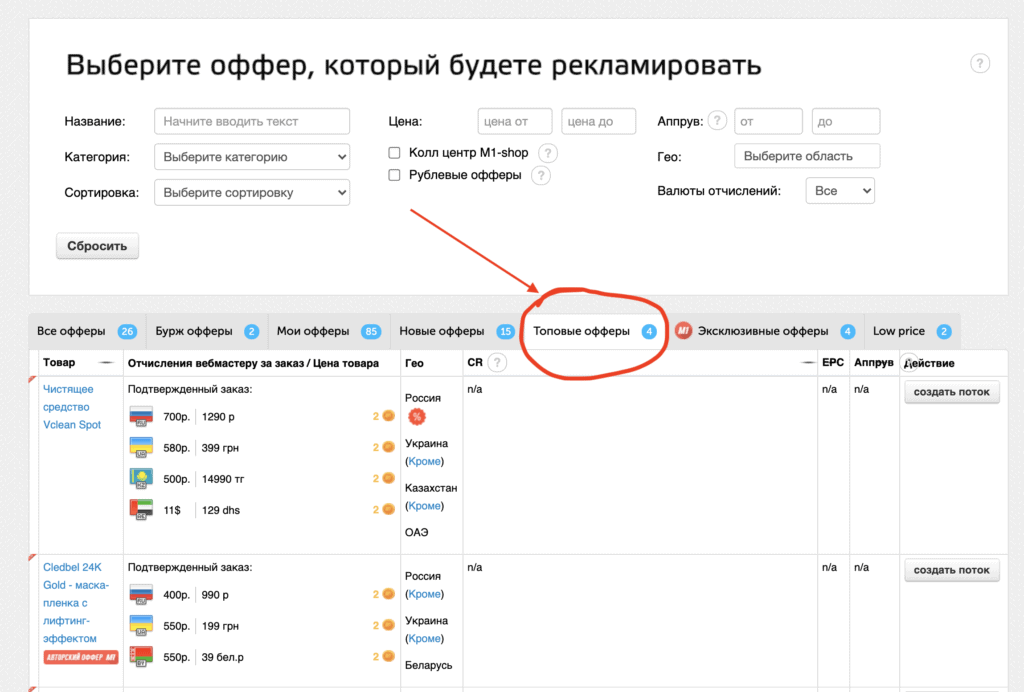
Task: Click создать поток for Vclean Spot offer
Action: [x=950, y=392]
